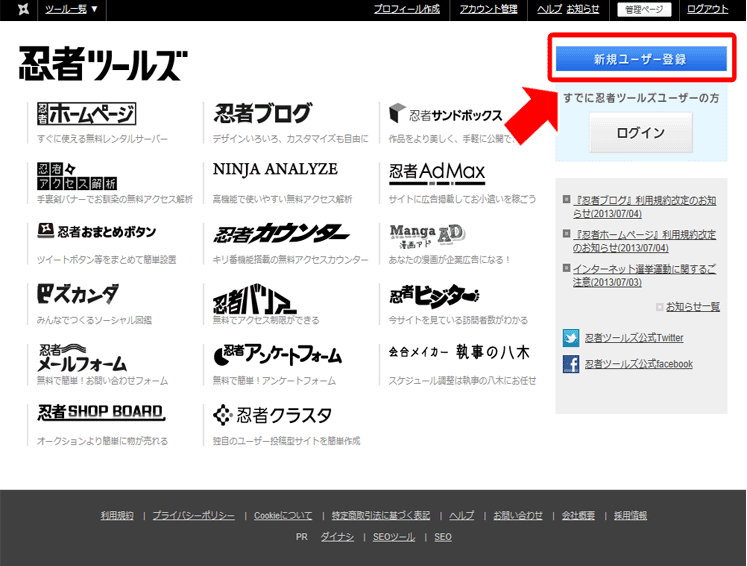Click the Facebook icon
Viewport: 747px width, 566px height.
click(x=571, y=364)
